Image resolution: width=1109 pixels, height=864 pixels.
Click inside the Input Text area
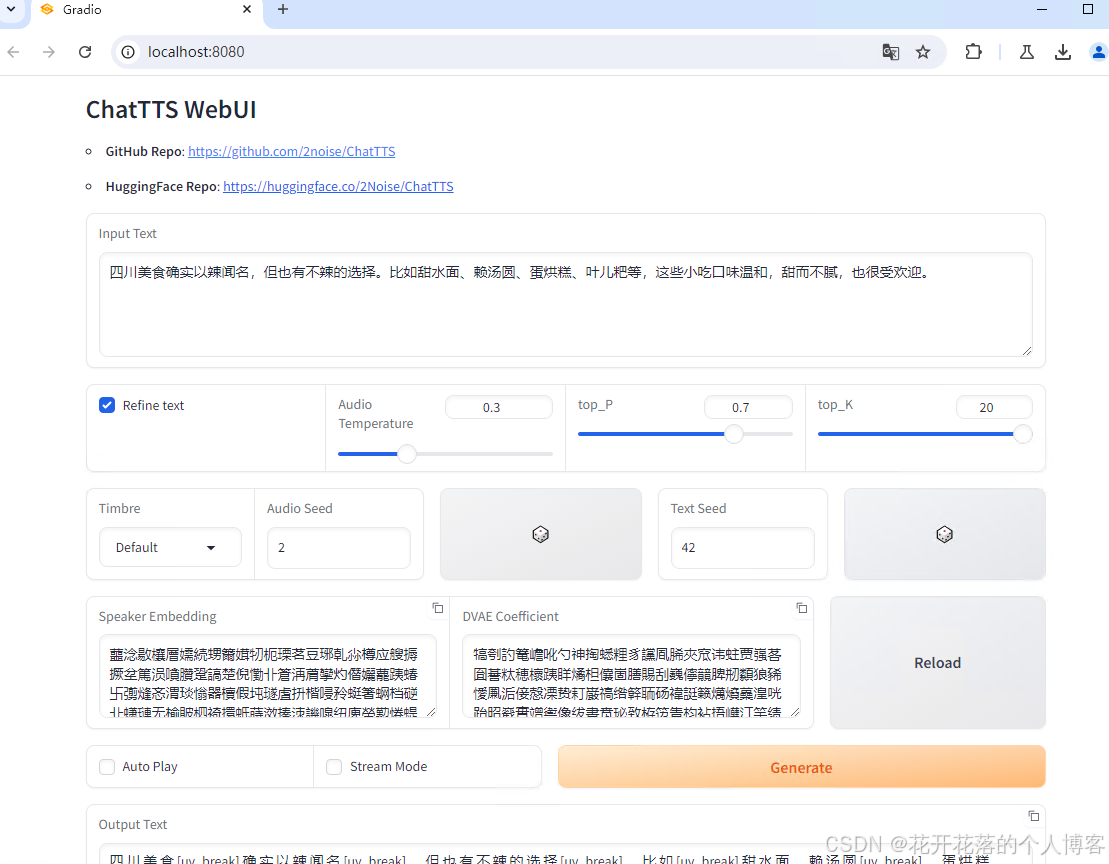566,304
